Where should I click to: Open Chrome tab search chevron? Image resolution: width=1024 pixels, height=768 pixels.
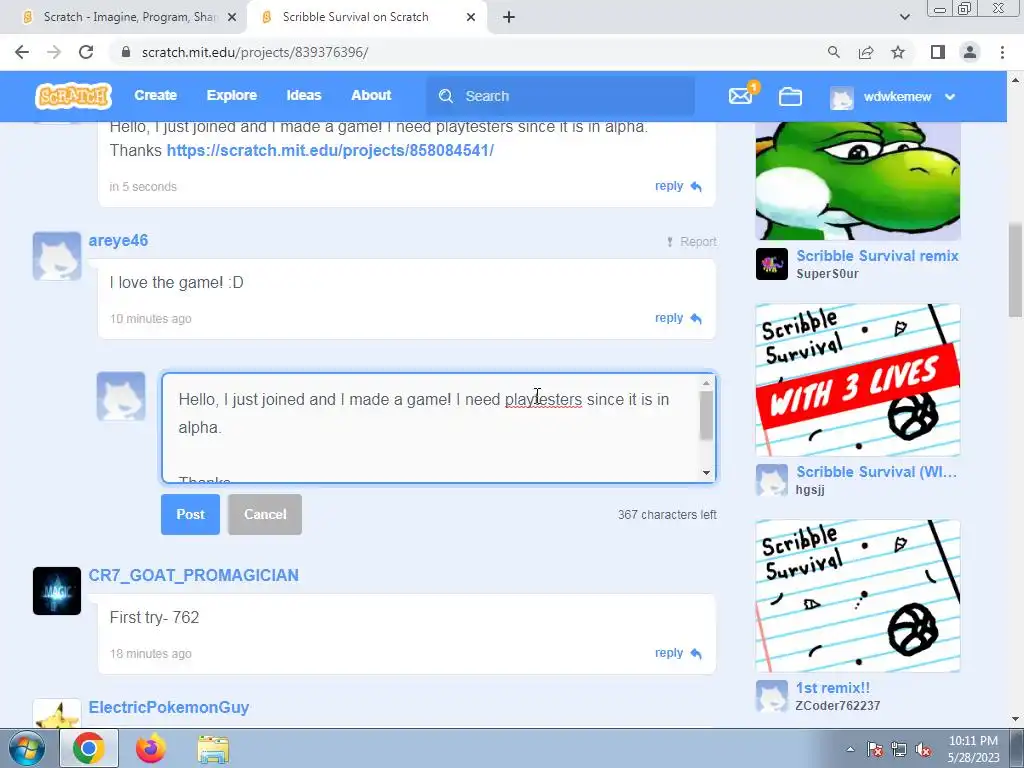[904, 17]
